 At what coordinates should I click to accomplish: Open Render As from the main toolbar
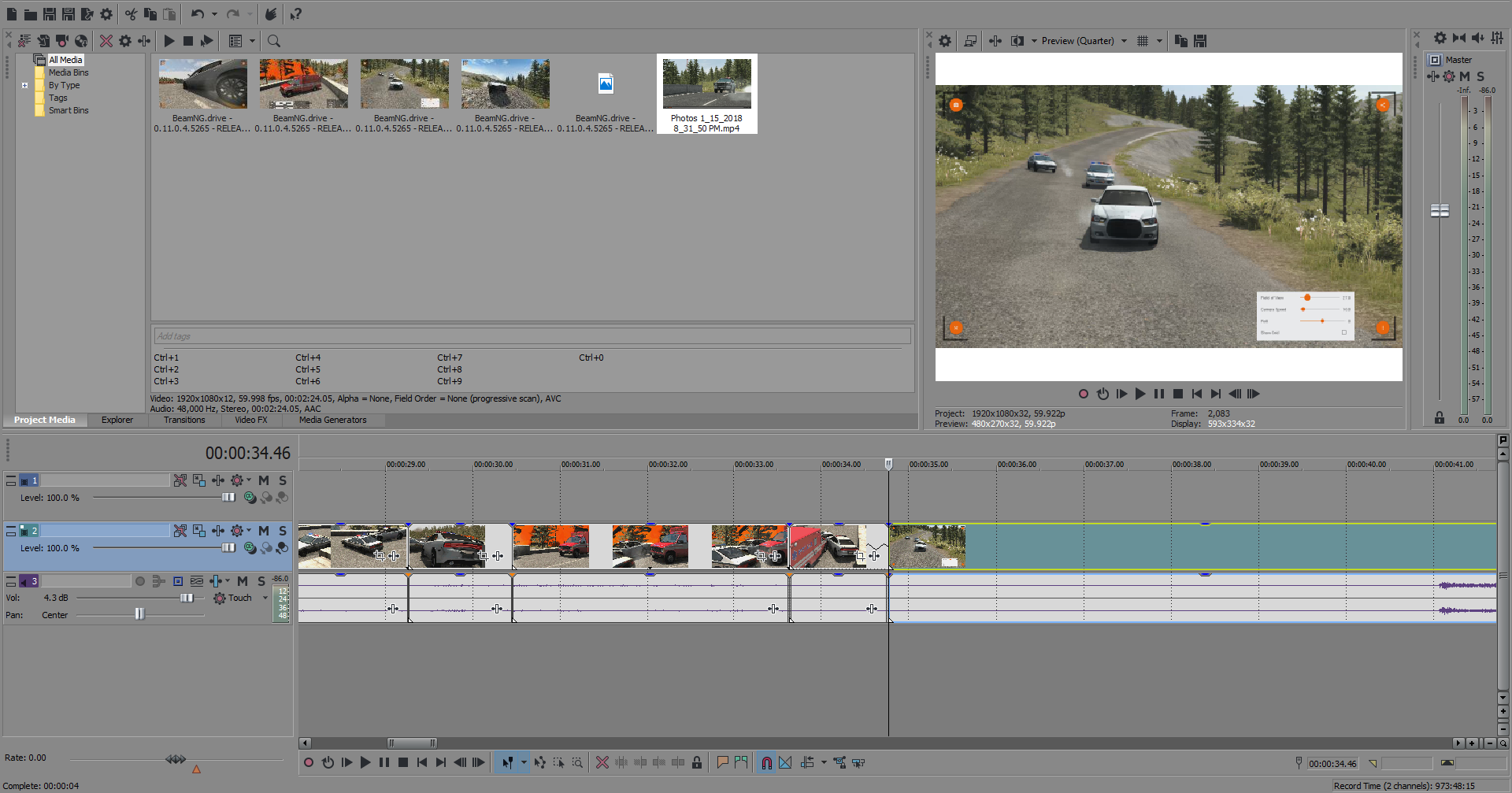click(87, 14)
